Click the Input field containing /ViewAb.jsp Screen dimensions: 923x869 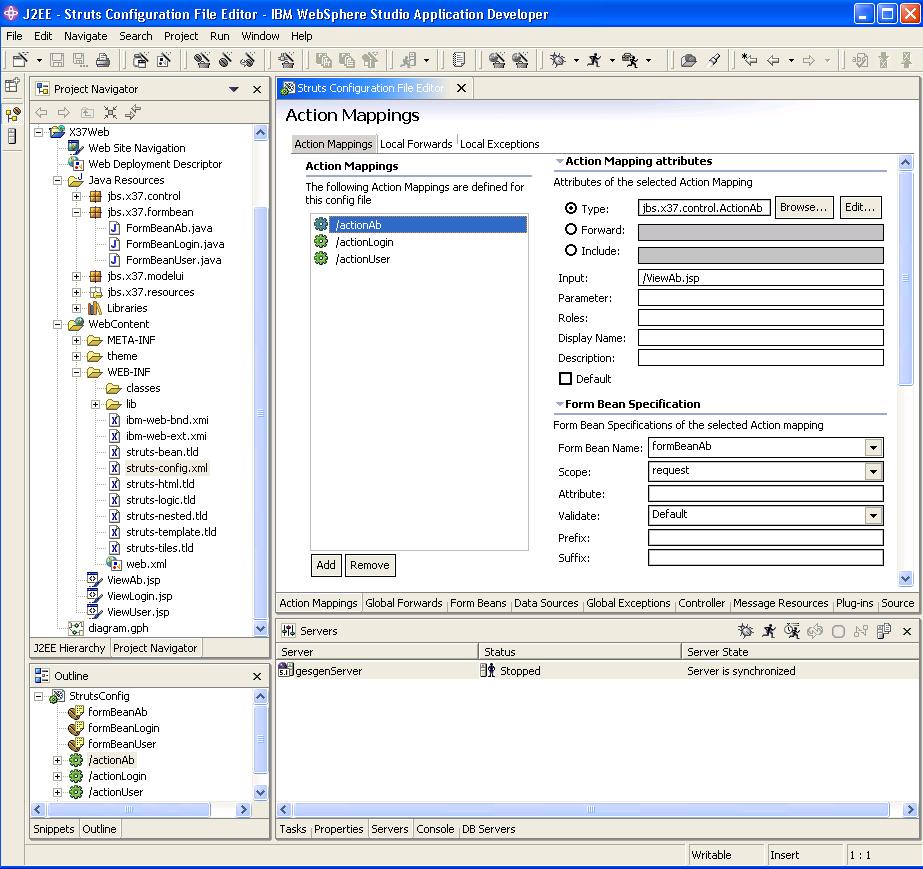[761, 278]
